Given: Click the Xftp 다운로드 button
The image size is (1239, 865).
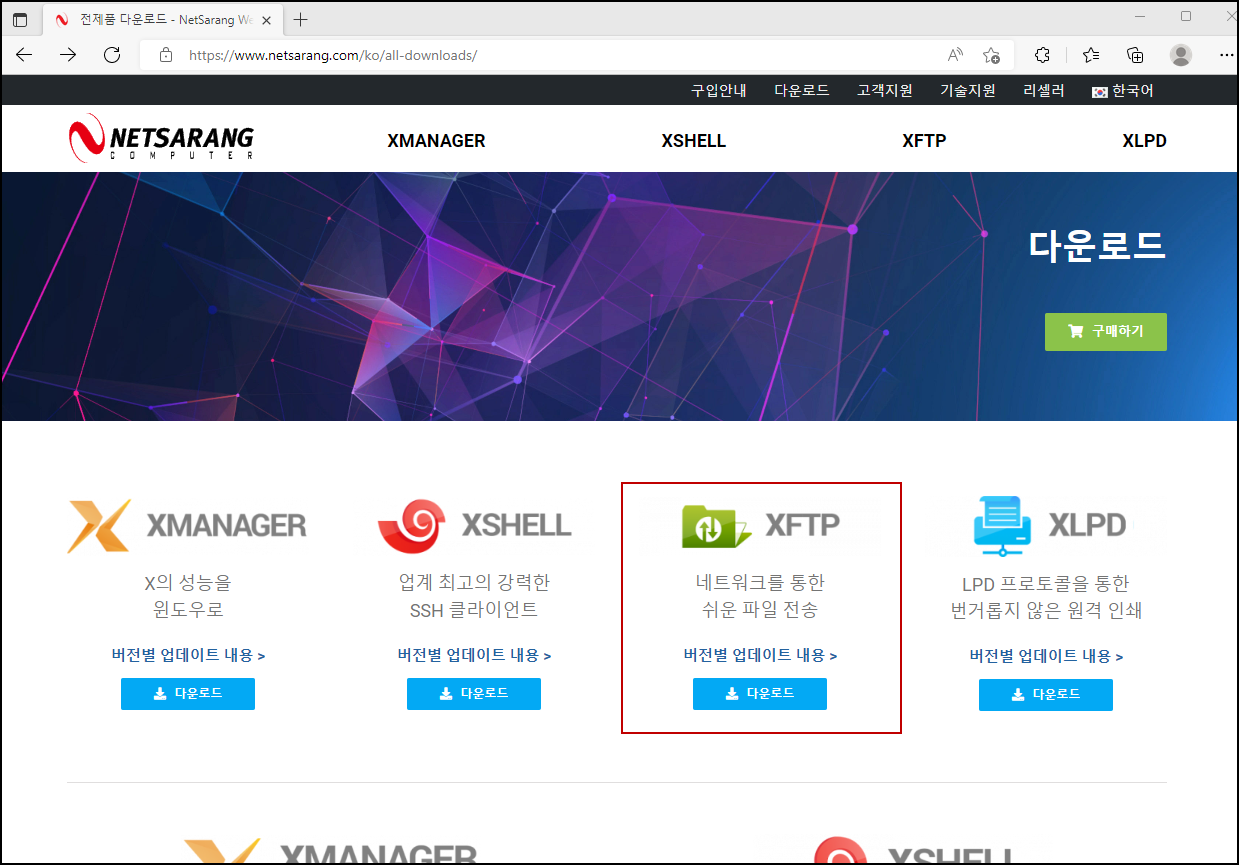Looking at the screenshot, I should 760,694.
